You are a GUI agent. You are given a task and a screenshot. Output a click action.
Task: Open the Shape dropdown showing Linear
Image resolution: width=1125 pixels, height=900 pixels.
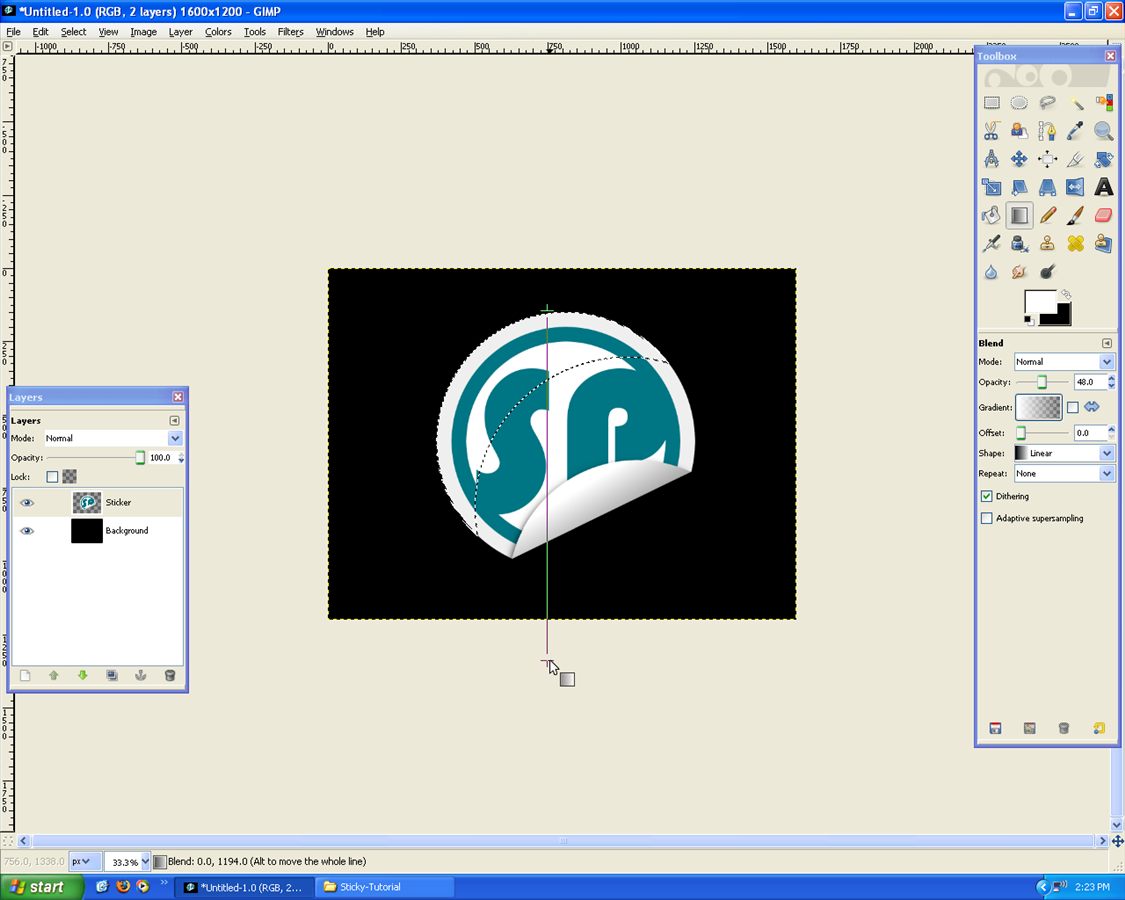tap(1063, 453)
